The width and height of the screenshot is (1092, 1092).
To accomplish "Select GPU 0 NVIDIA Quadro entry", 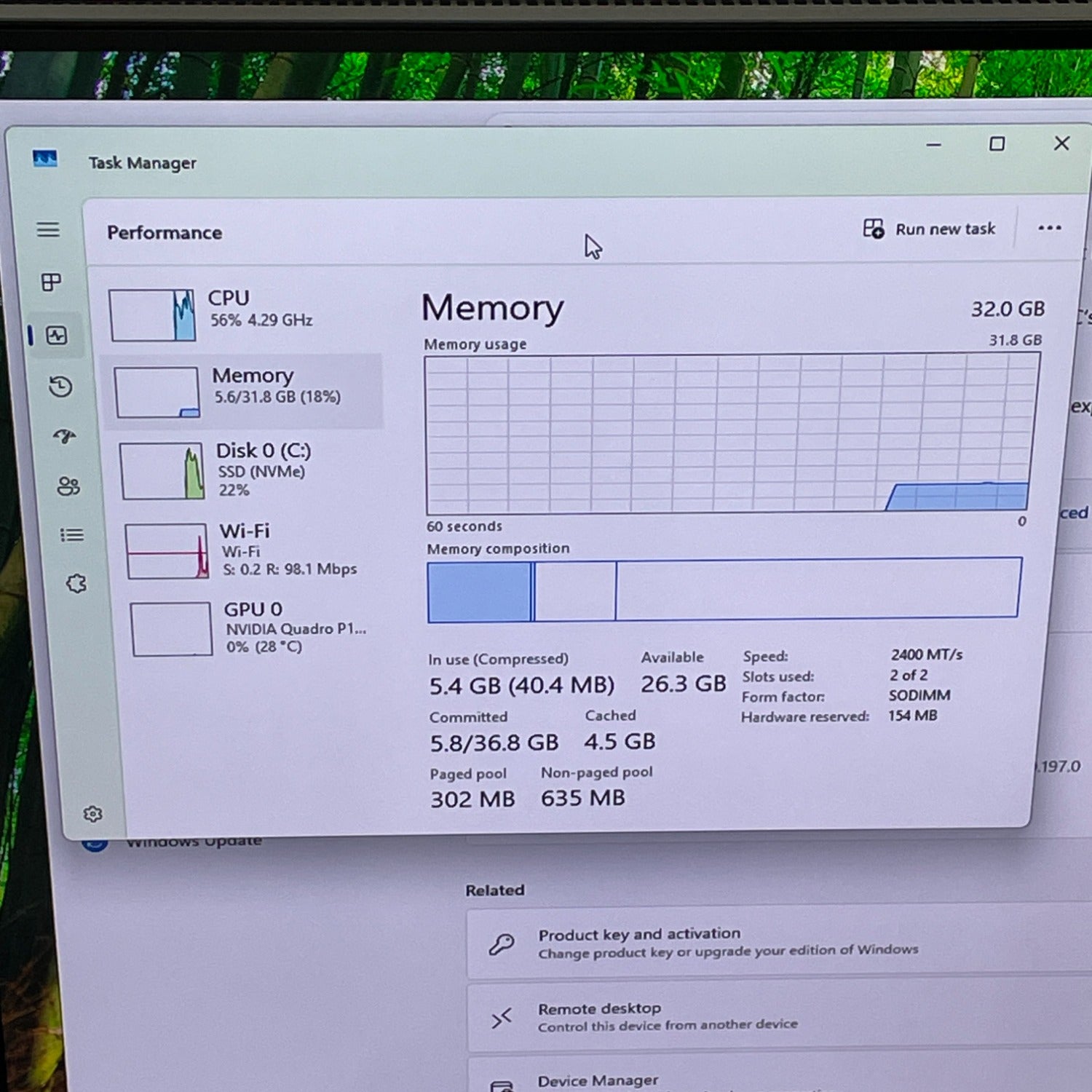I will [258, 628].
